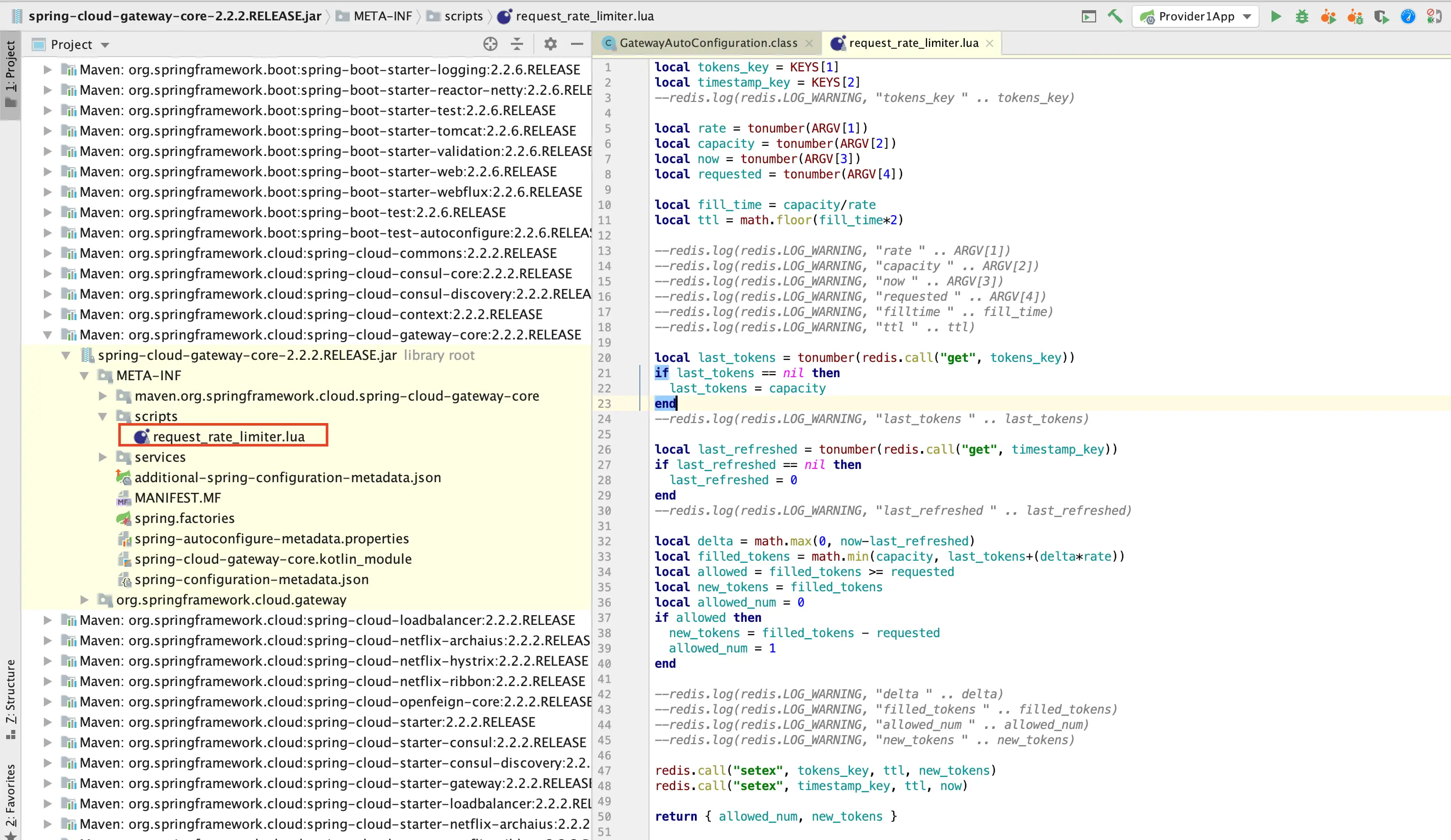Open Project panel gear settings
Image resolution: width=1451 pixels, height=840 pixels.
[551, 44]
